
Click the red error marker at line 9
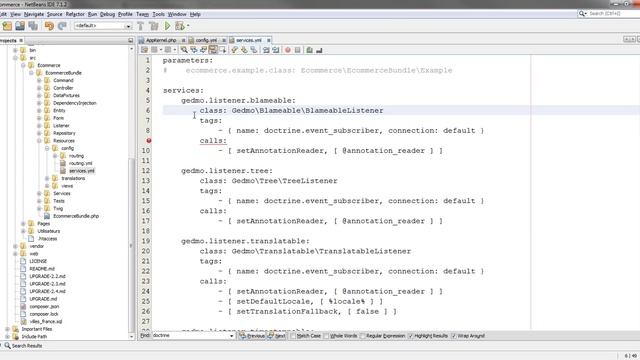[149, 140]
